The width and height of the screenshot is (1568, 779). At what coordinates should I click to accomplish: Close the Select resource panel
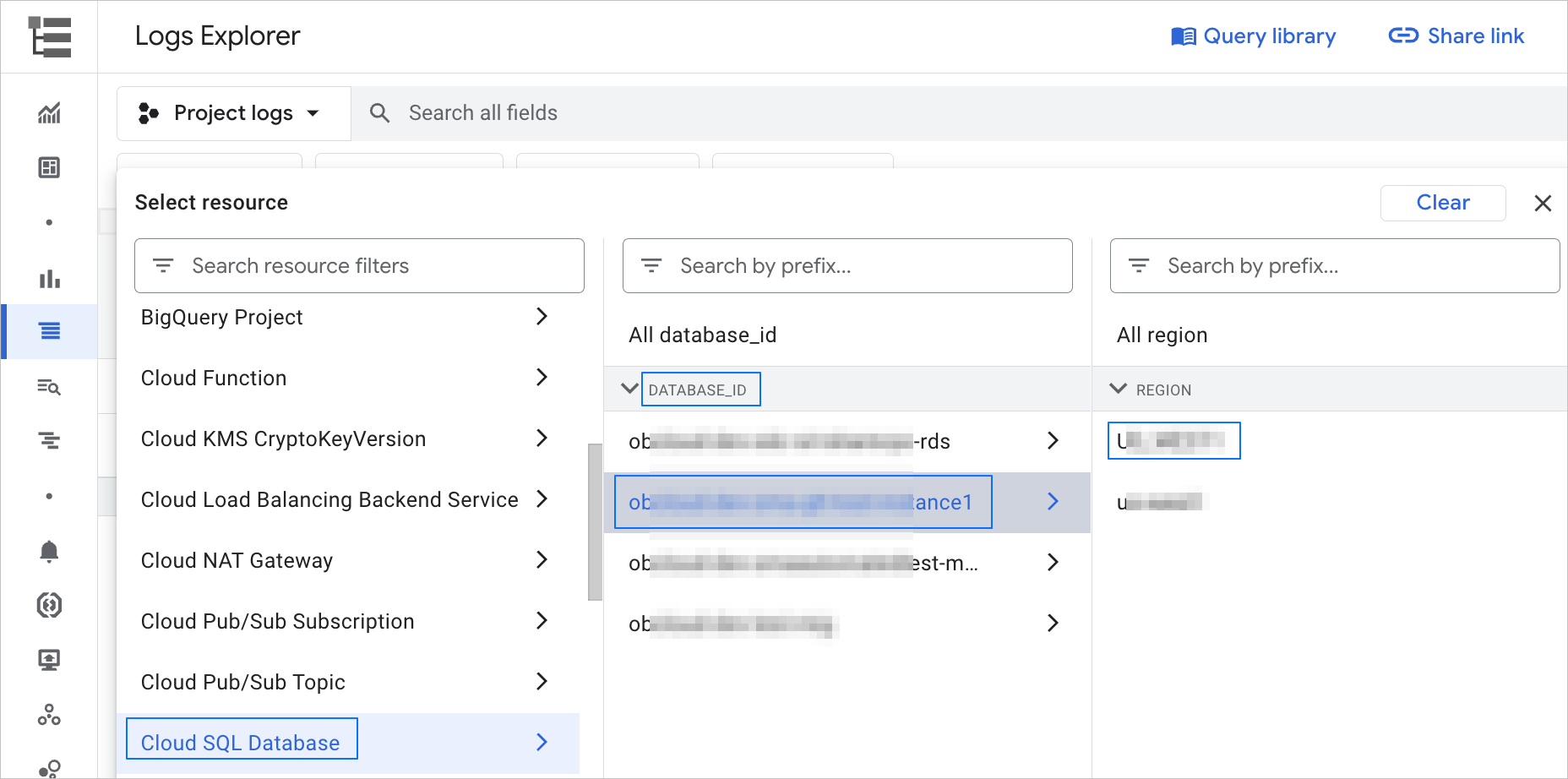[1543, 204]
